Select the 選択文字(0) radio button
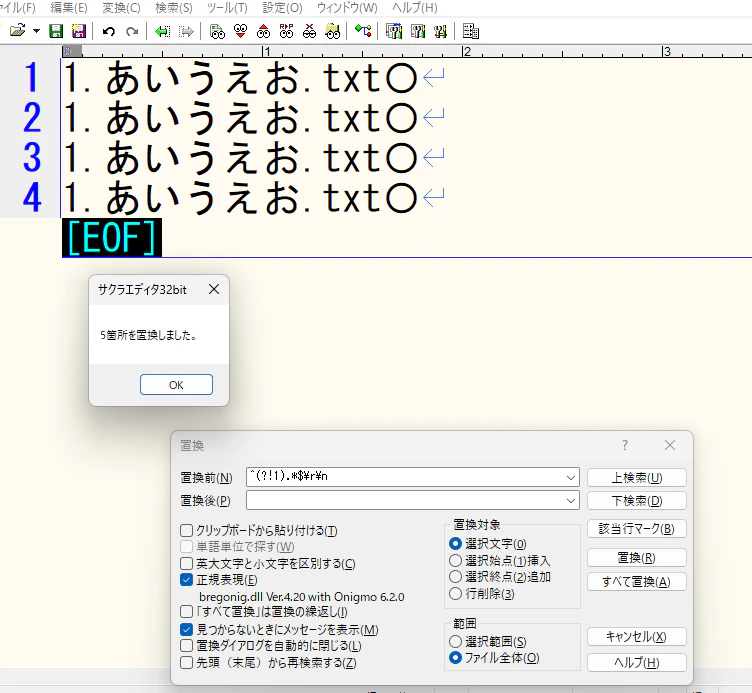 [x=455, y=544]
